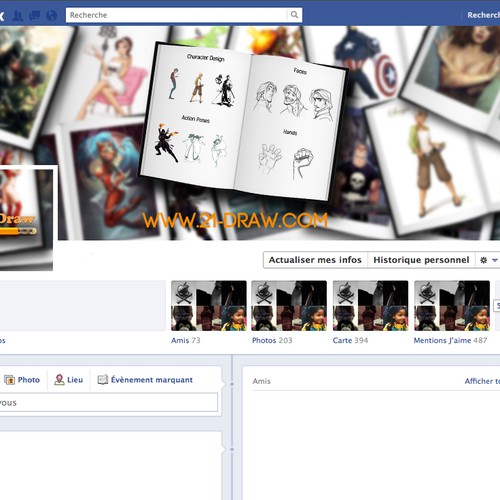
Task: Open the Photos 203 thumbnail
Action: tap(289, 306)
